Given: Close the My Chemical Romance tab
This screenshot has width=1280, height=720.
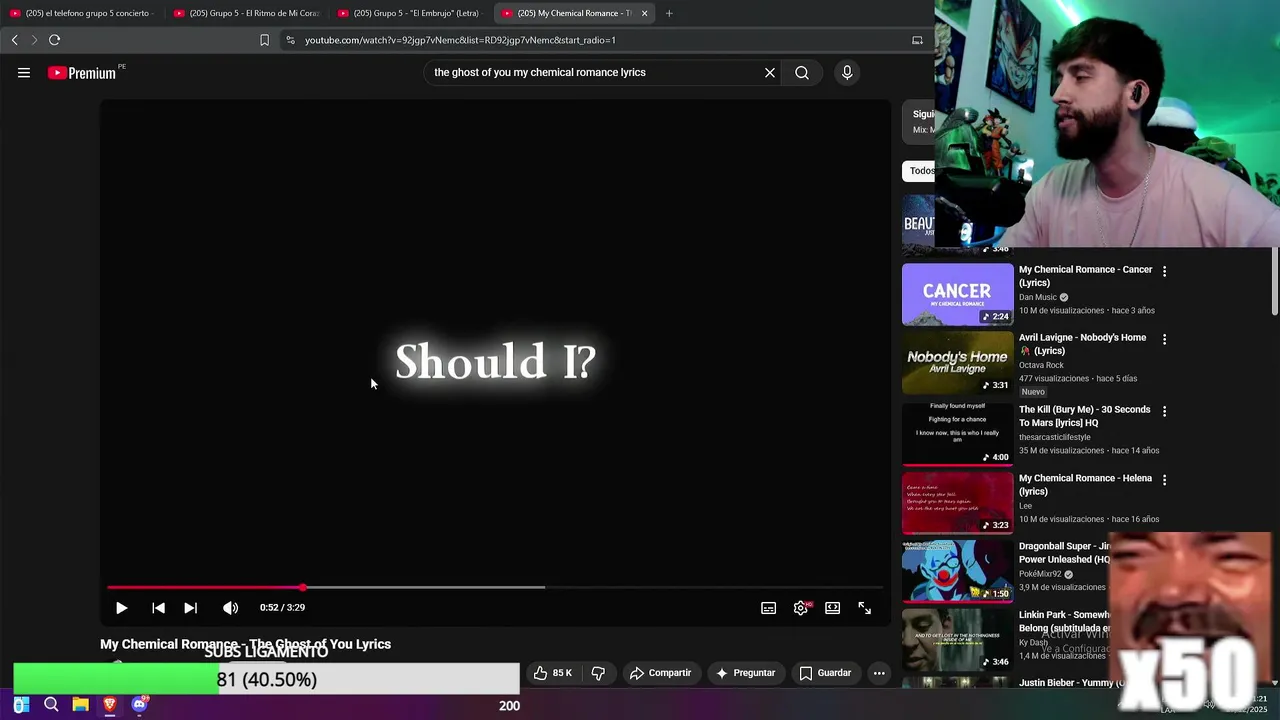Looking at the screenshot, I should pos(644,13).
